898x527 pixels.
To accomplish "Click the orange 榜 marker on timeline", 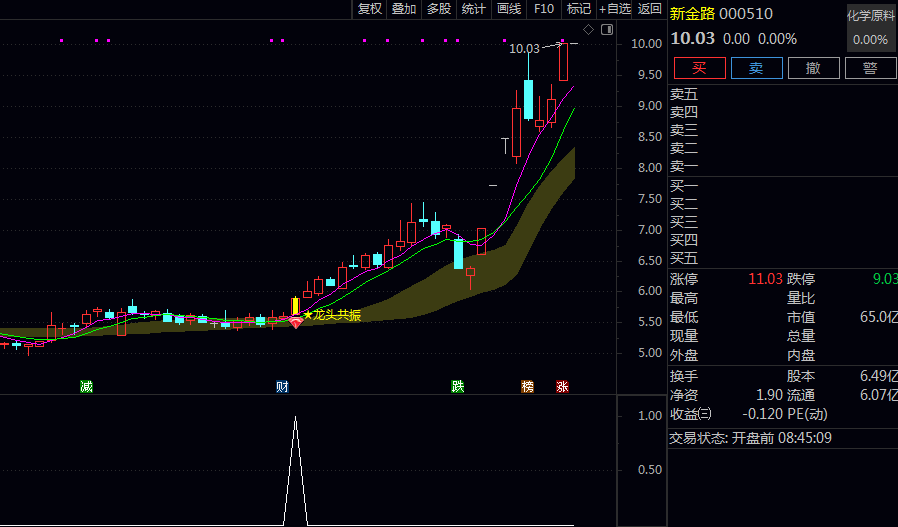I will tap(527, 387).
